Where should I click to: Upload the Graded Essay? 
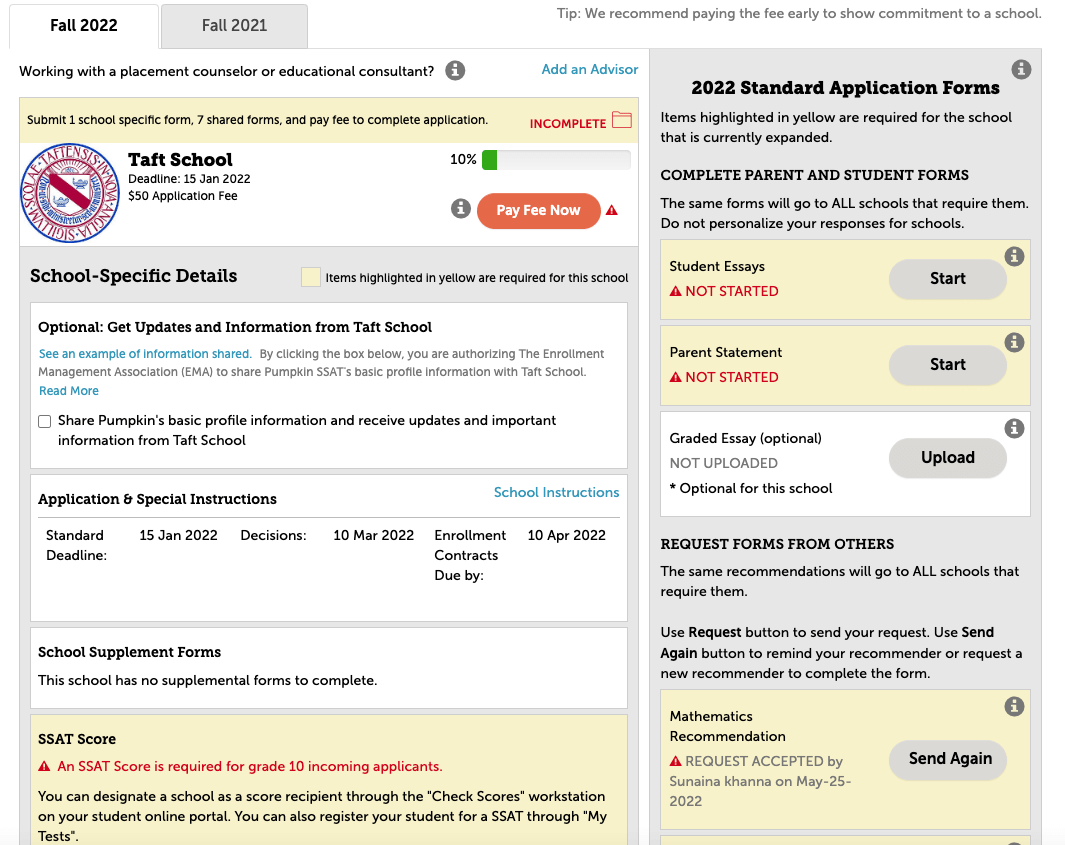pos(947,458)
